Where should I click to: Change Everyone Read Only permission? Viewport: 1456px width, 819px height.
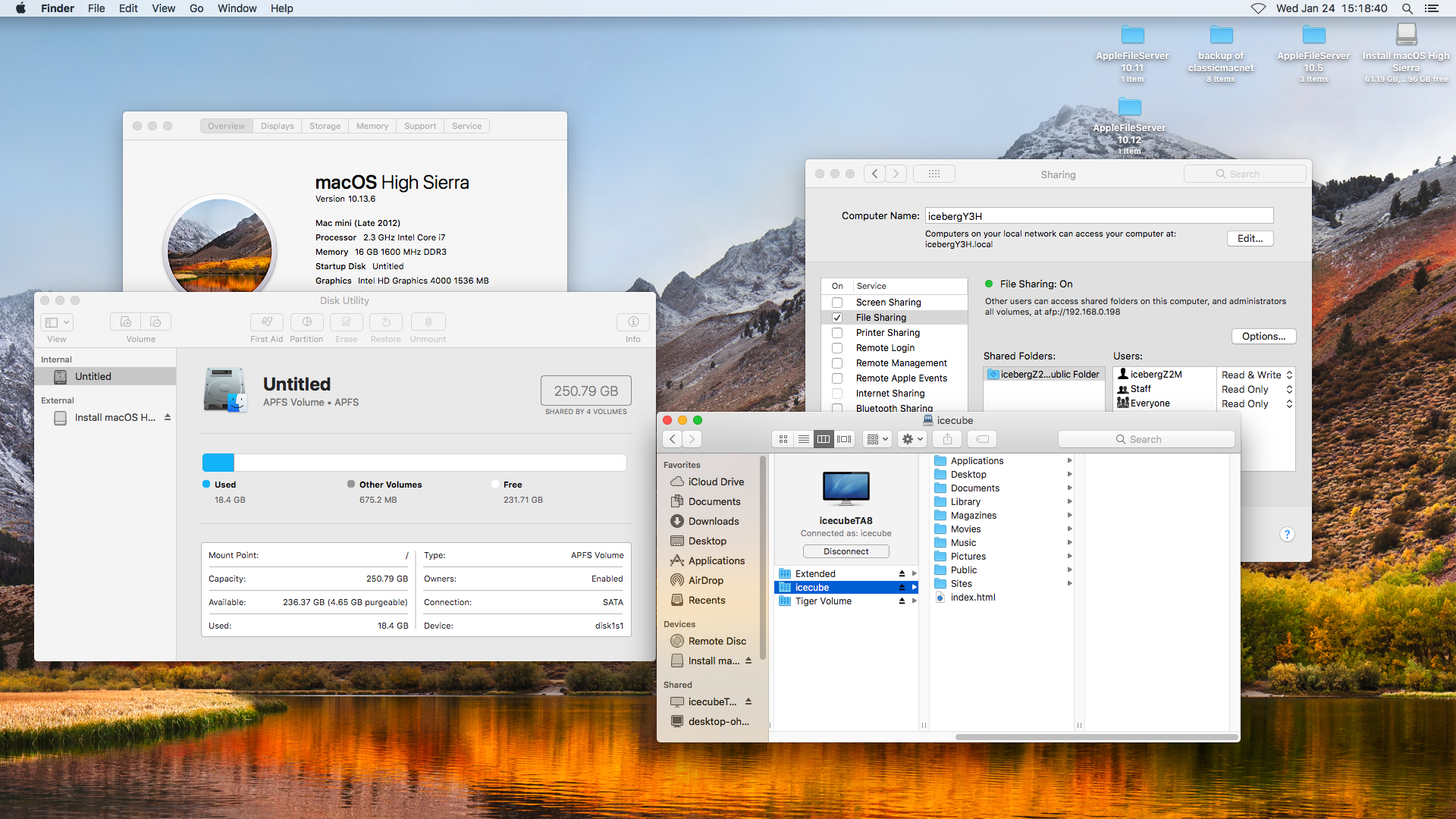pos(1257,403)
